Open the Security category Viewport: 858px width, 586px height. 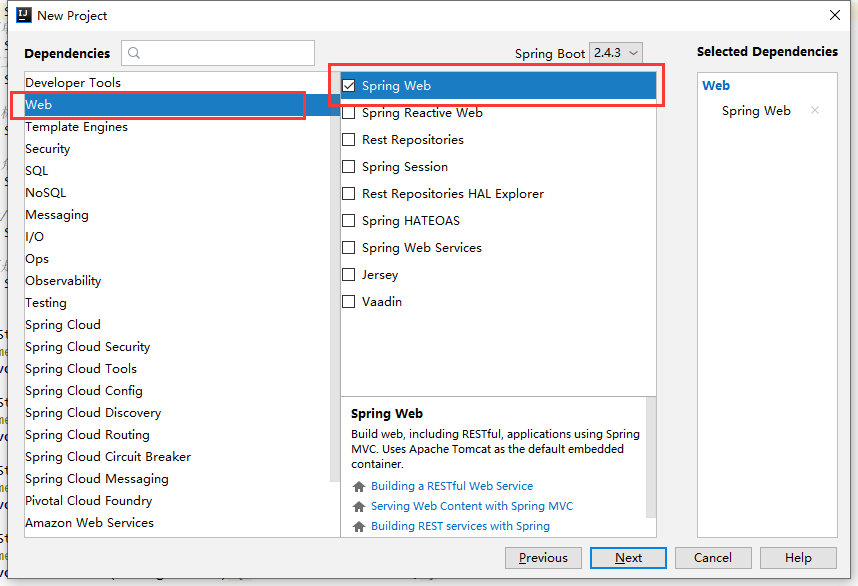(177, 149)
